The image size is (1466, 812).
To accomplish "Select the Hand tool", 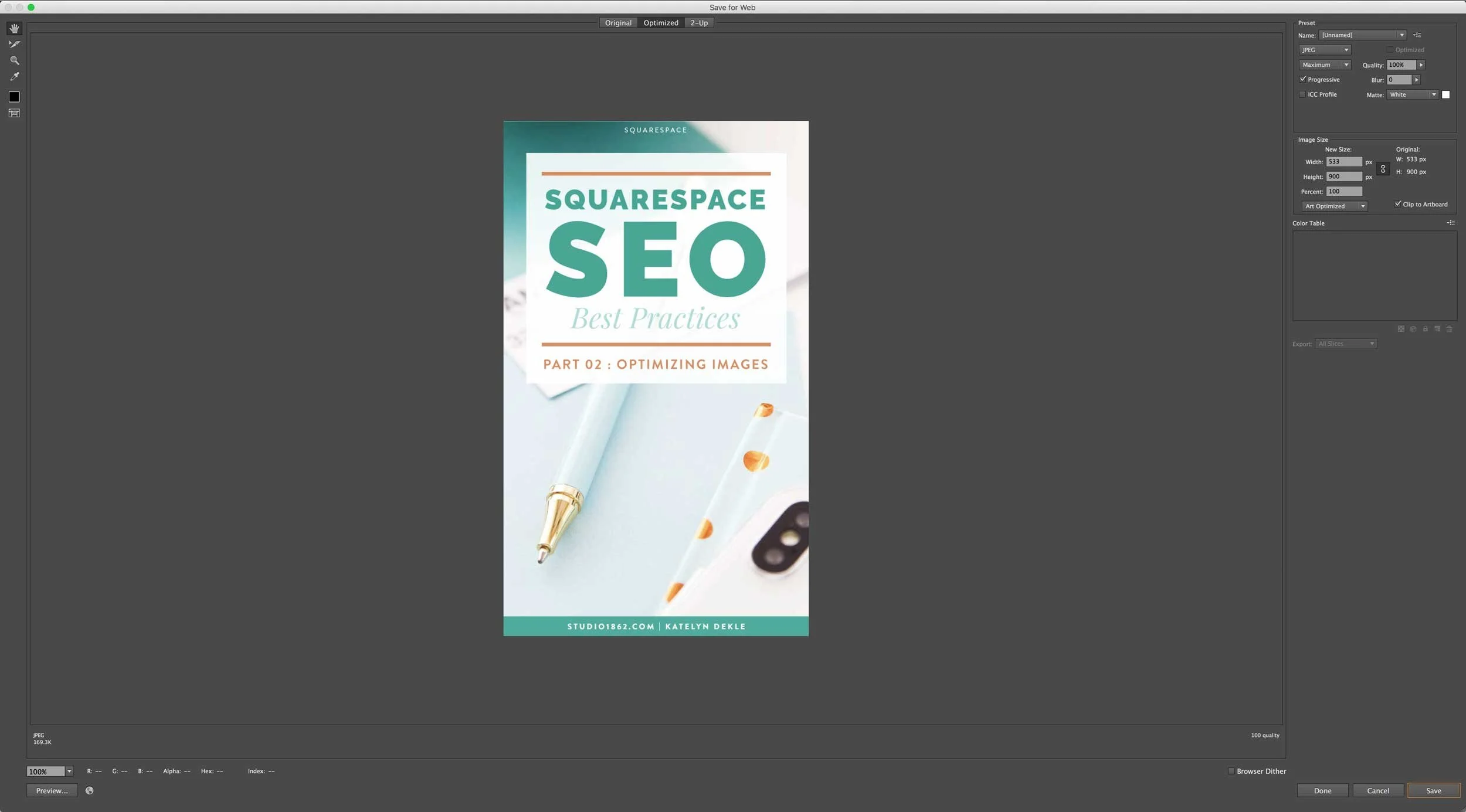I will pyautogui.click(x=14, y=29).
